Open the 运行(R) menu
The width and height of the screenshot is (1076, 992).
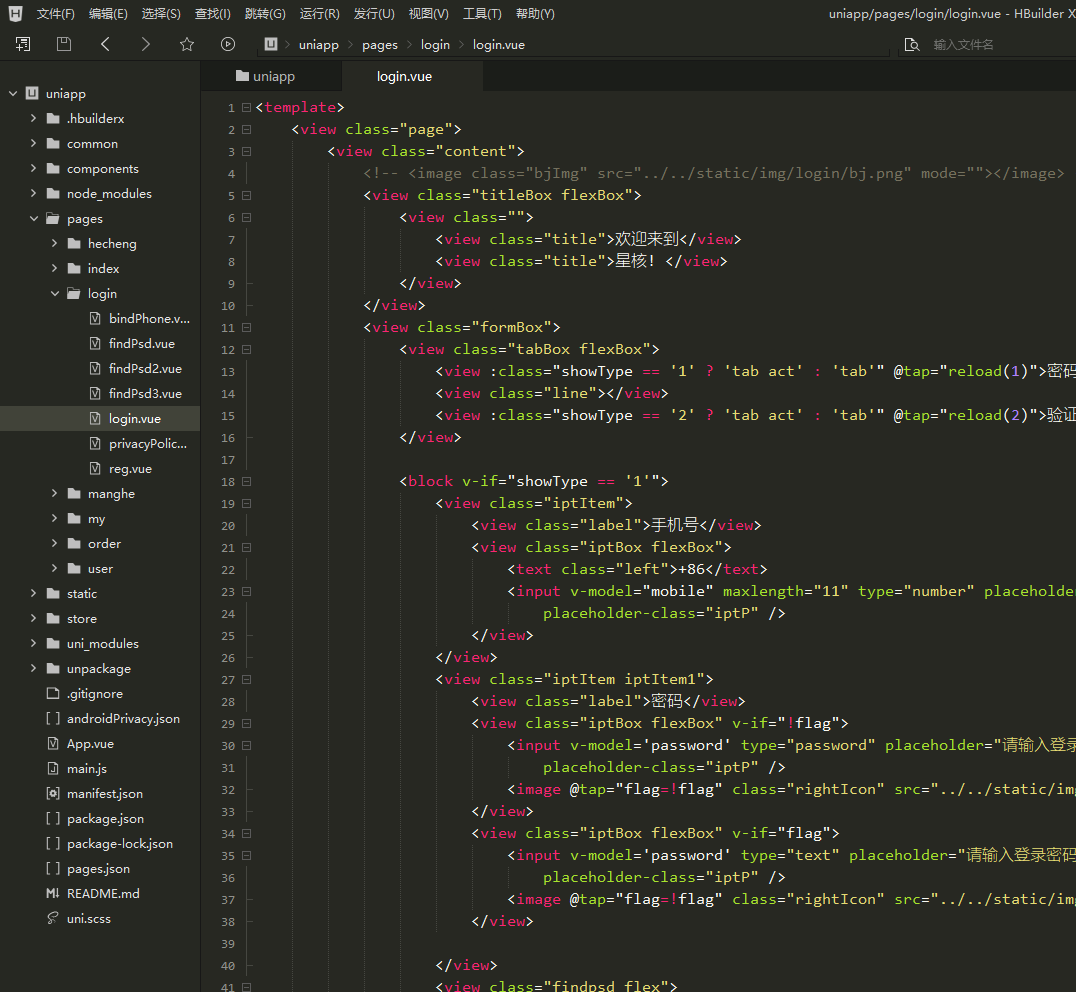[319, 14]
